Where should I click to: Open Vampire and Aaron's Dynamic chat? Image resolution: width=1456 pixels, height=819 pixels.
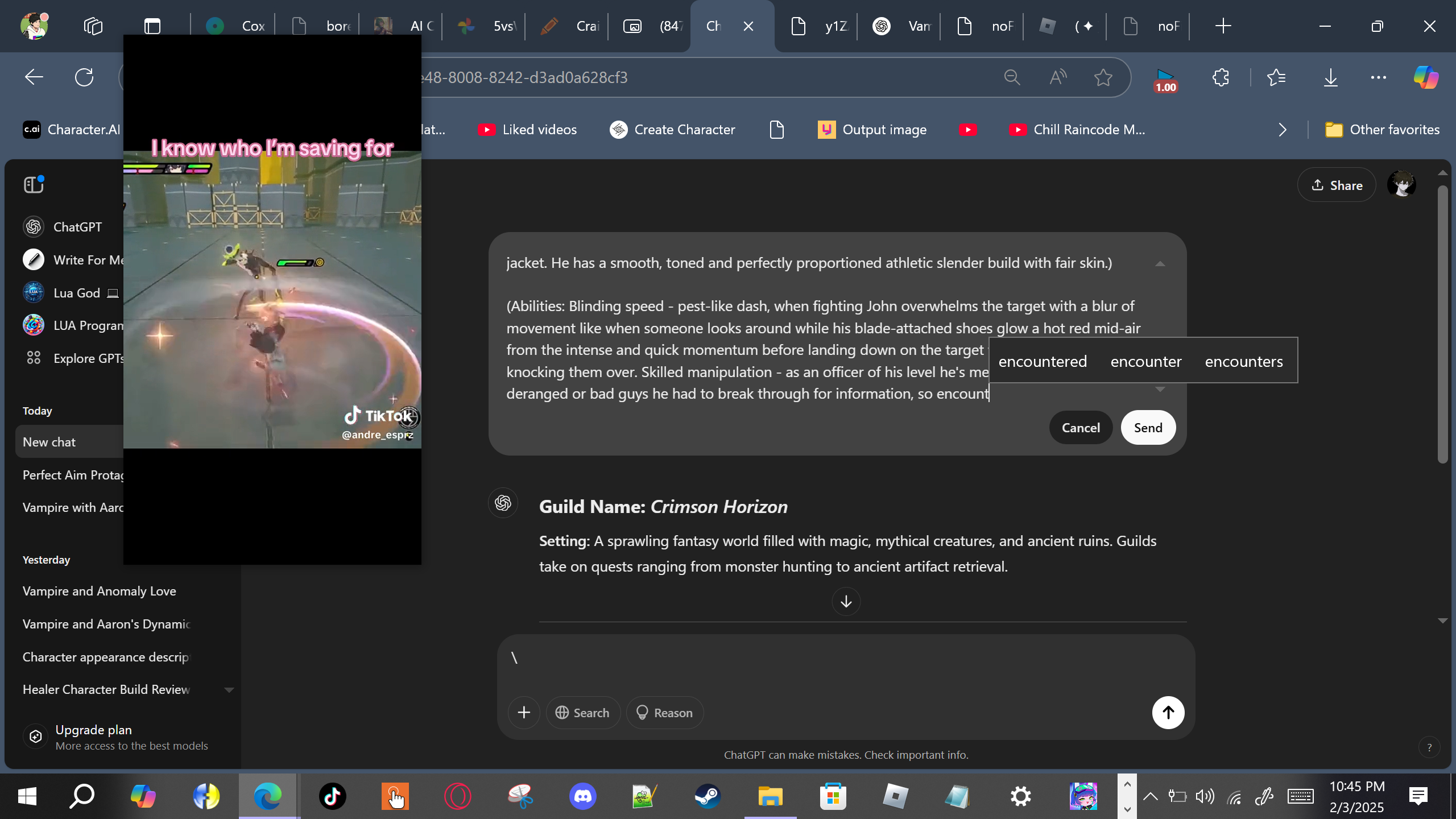(x=106, y=624)
